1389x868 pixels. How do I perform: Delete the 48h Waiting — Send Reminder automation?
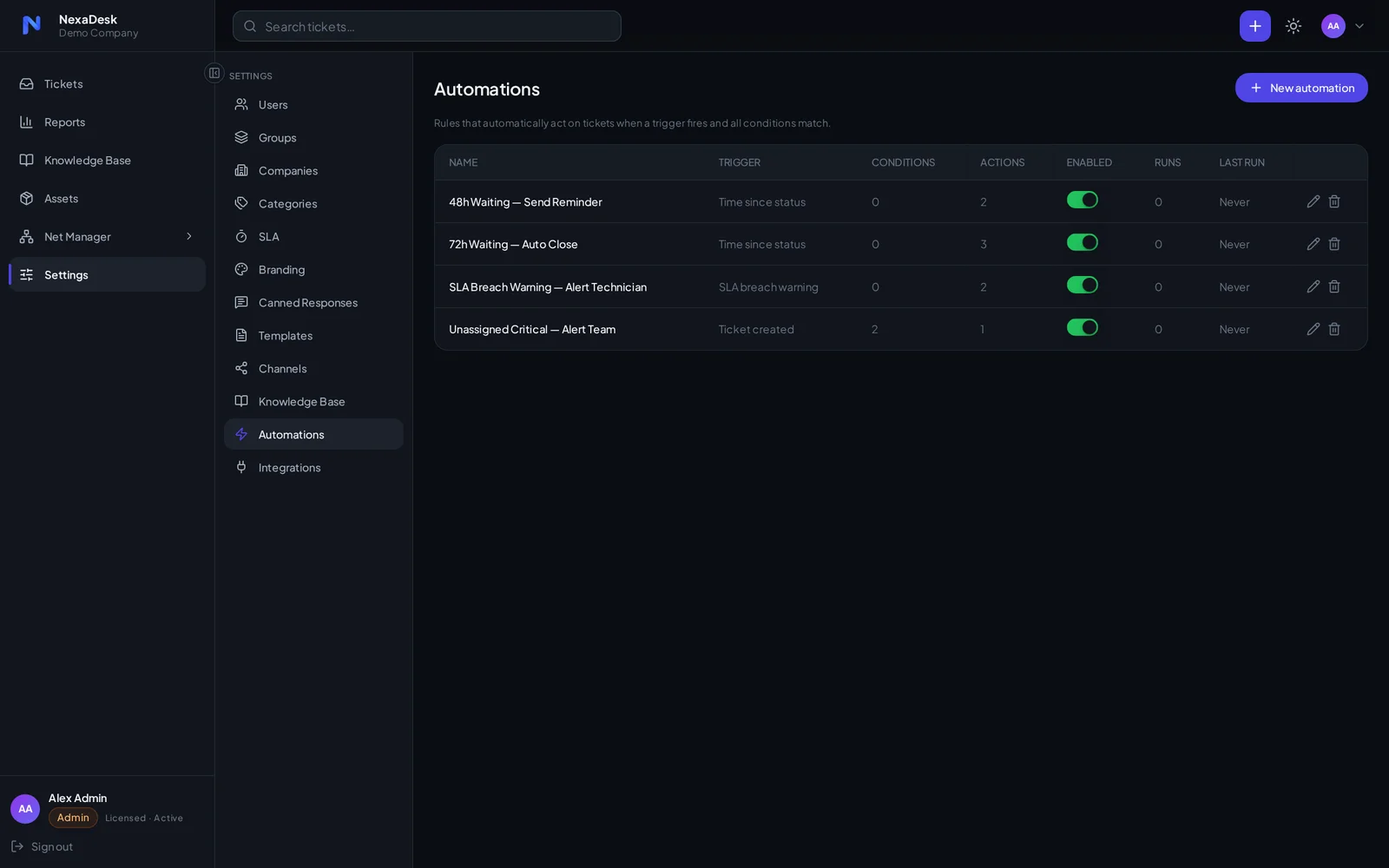tap(1334, 201)
